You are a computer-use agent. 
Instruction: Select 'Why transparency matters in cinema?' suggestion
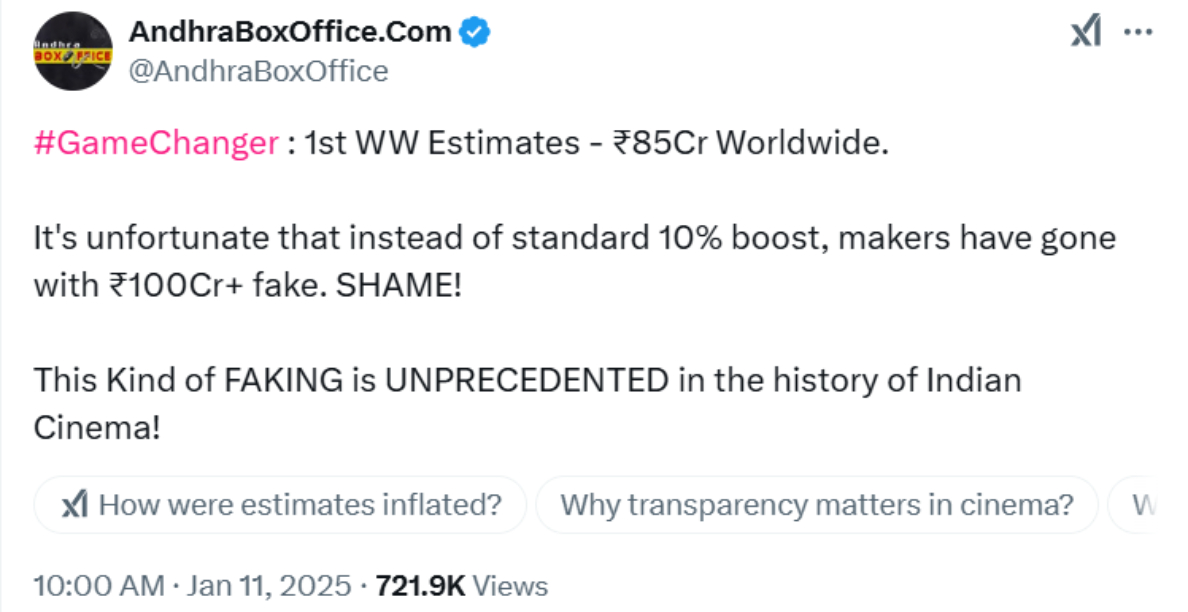tap(817, 504)
